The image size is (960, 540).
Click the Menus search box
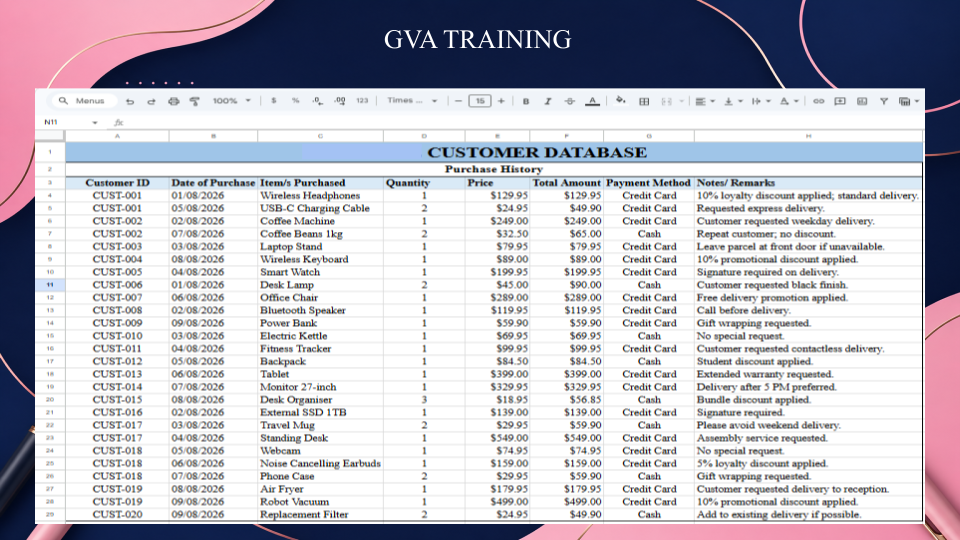(x=82, y=101)
